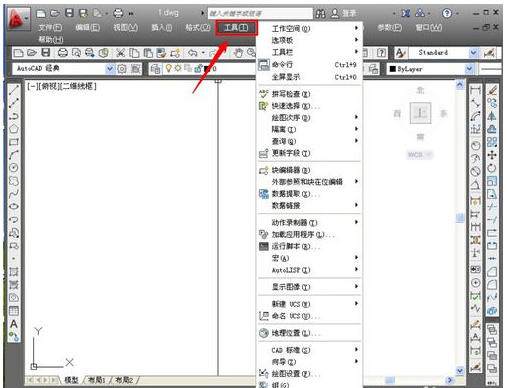Select the Arc draw tool
Image resolution: width=507 pixels, height=388 pixels.
(x=14, y=155)
